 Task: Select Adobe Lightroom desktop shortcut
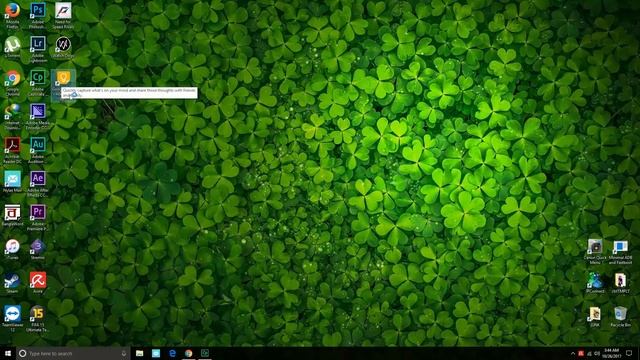38,49
